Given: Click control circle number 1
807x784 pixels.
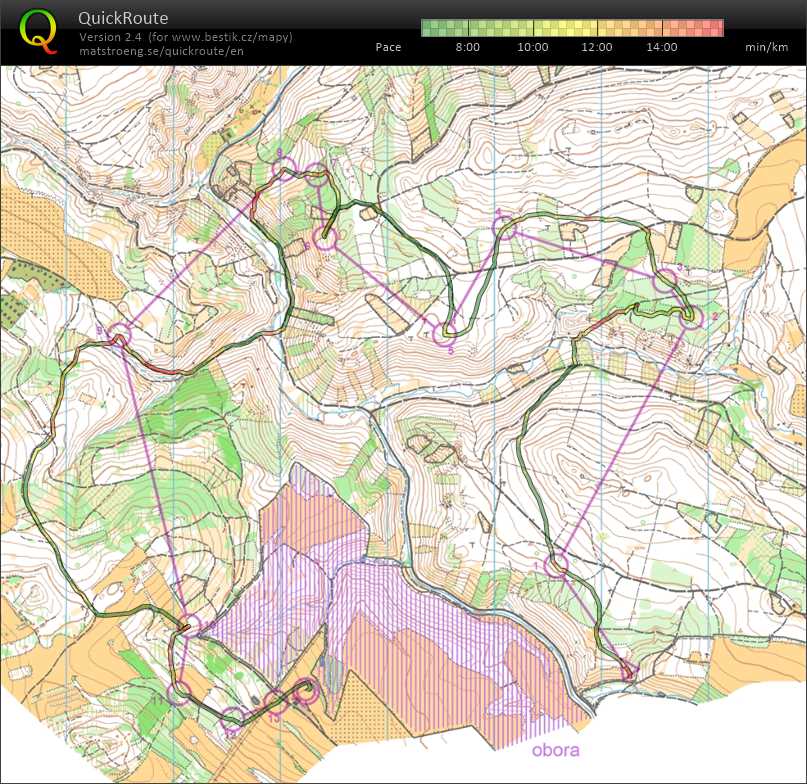Looking at the screenshot, I should coord(557,565).
